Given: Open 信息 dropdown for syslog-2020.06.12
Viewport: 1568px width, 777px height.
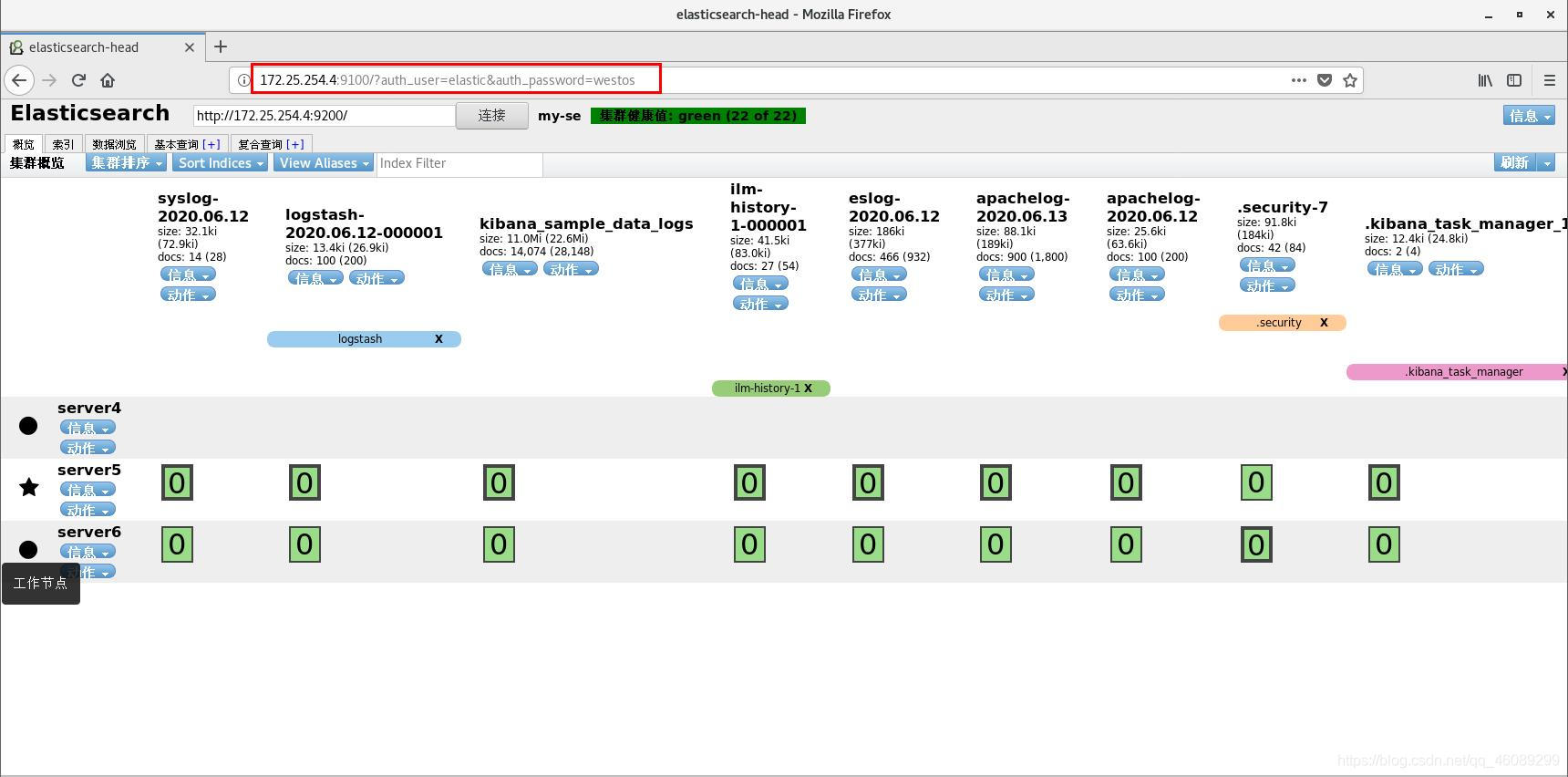Looking at the screenshot, I should [188, 275].
